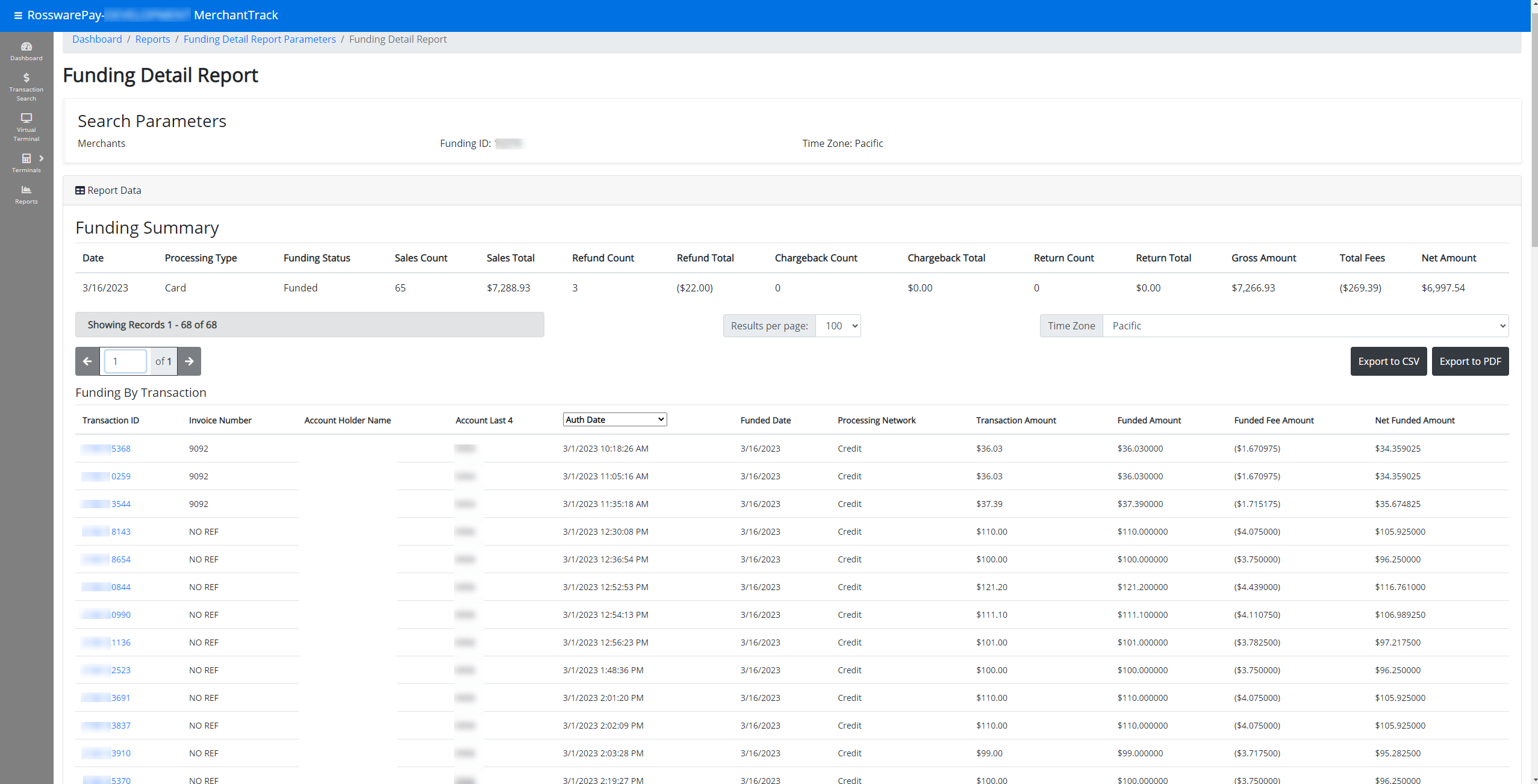Click the Dashboard sidebar icon
The image size is (1538, 784).
(x=26, y=47)
